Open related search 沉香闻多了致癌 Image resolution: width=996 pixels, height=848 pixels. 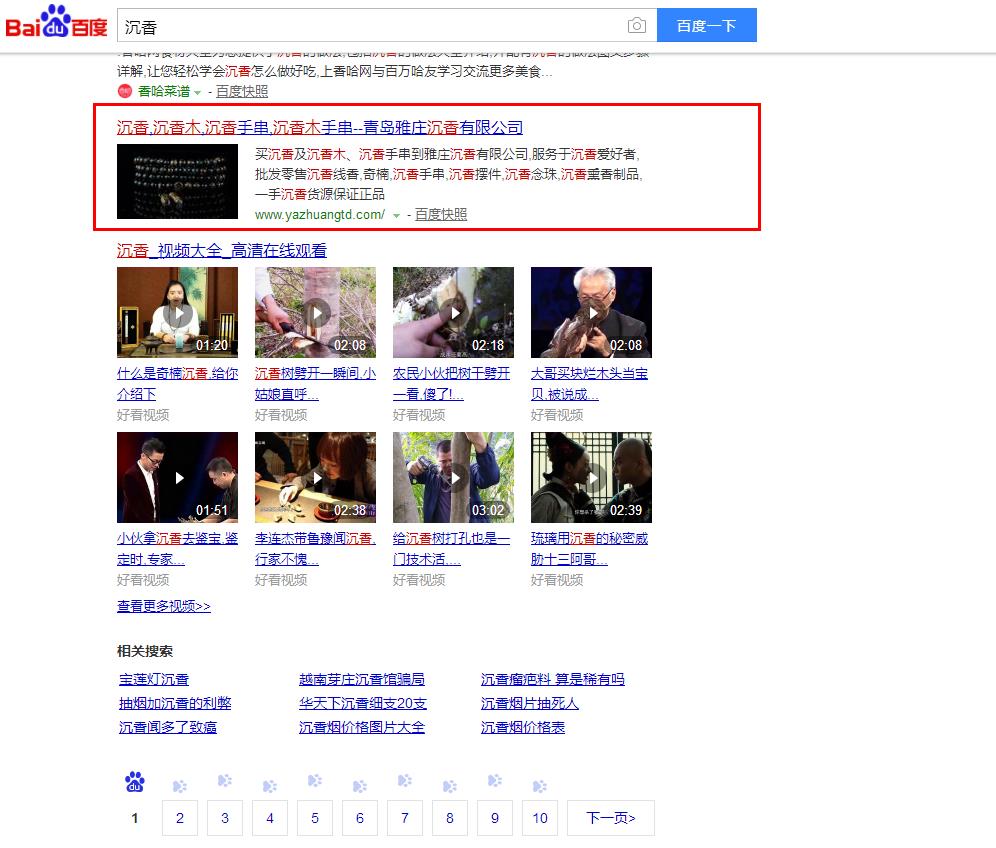click(168, 728)
